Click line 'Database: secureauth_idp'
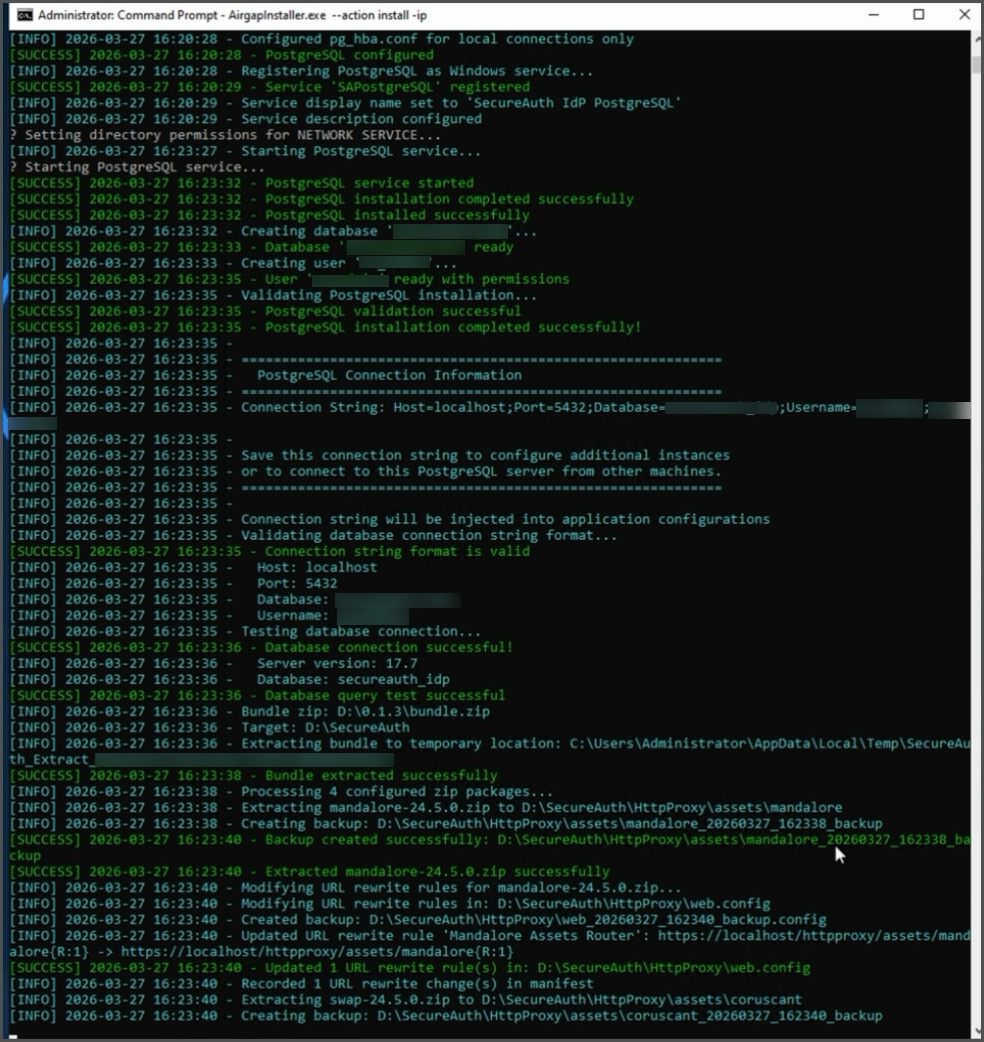The width and height of the screenshot is (984, 1042). [x=230, y=679]
